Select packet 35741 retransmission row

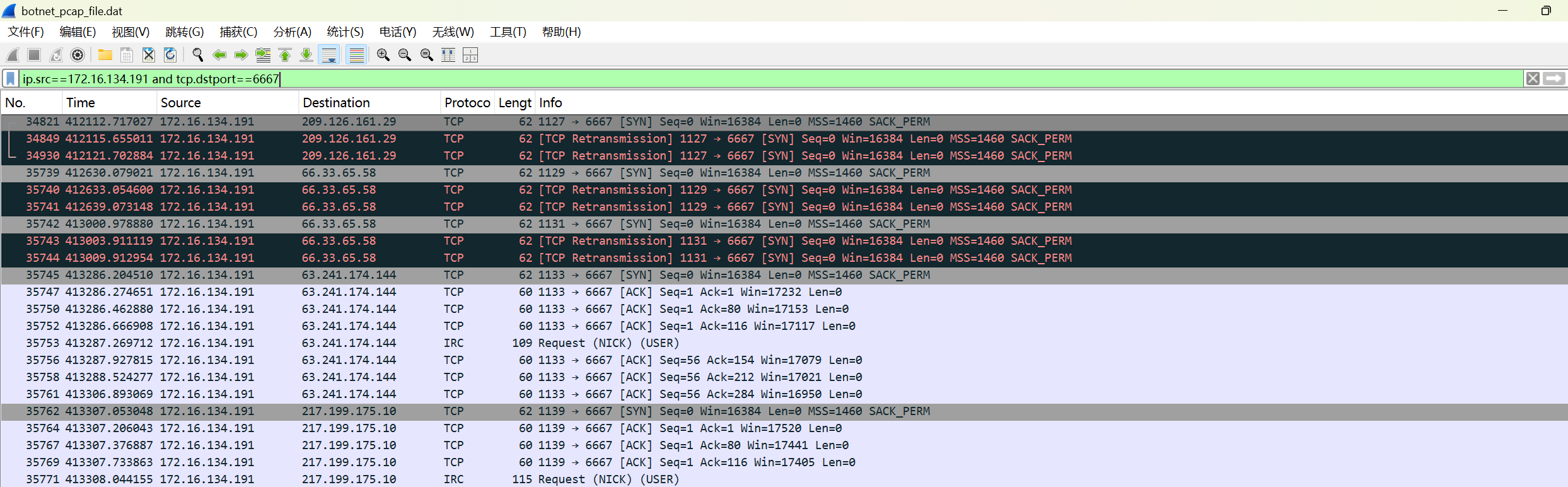point(784,207)
